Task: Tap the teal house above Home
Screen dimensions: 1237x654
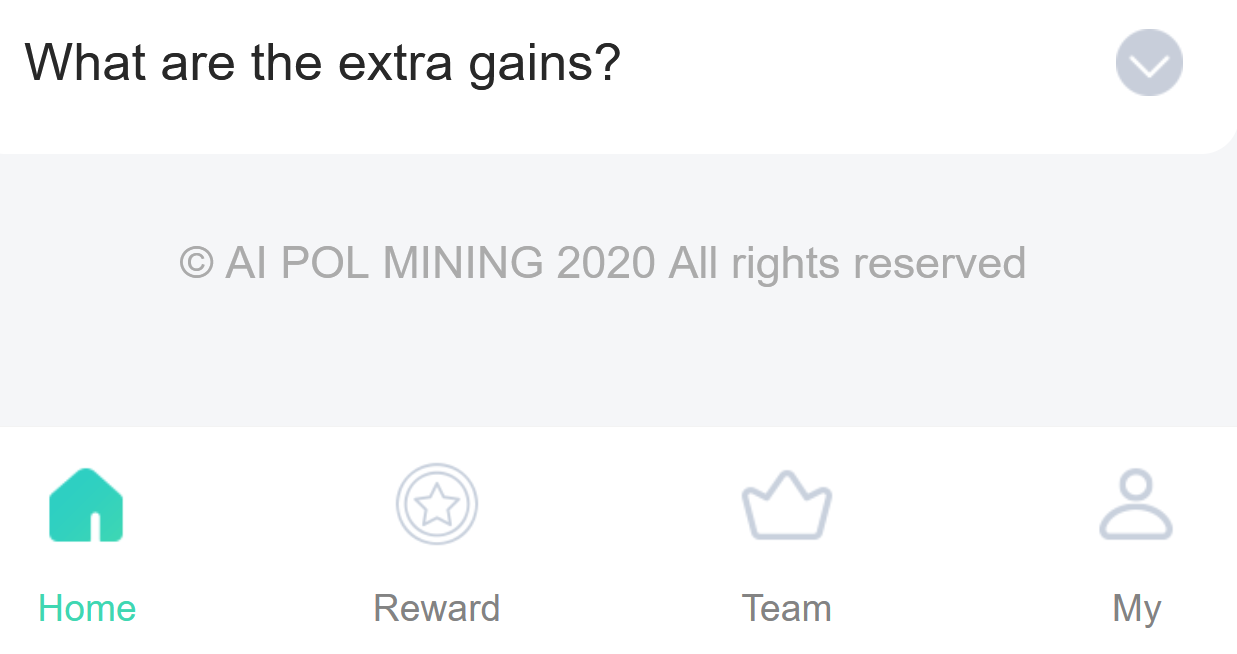Action: 86,505
